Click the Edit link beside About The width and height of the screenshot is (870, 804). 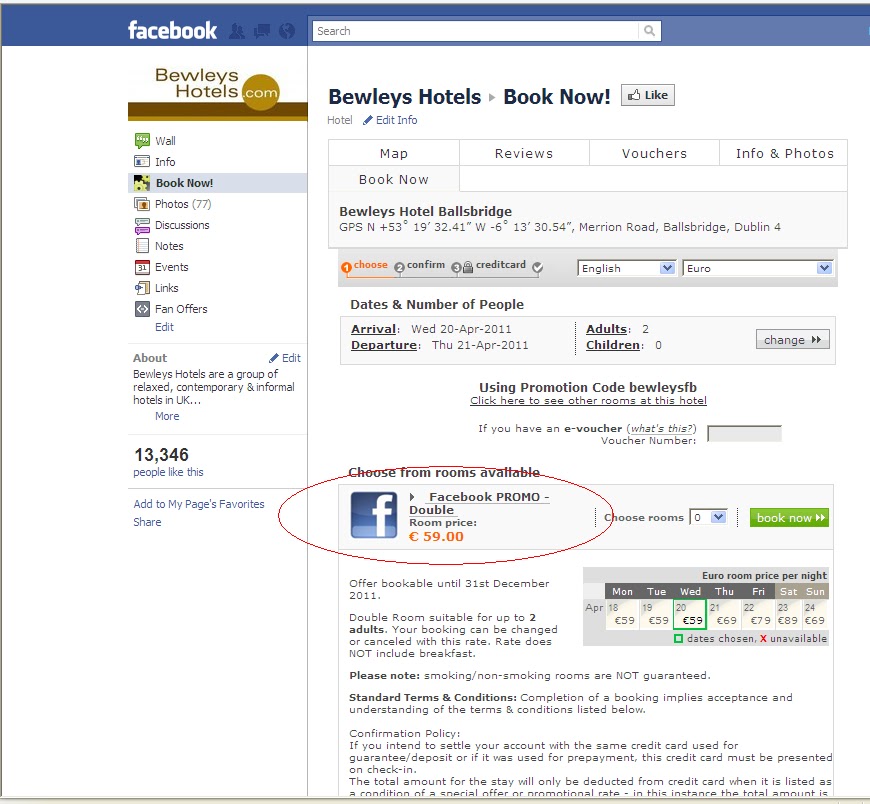(285, 358)
